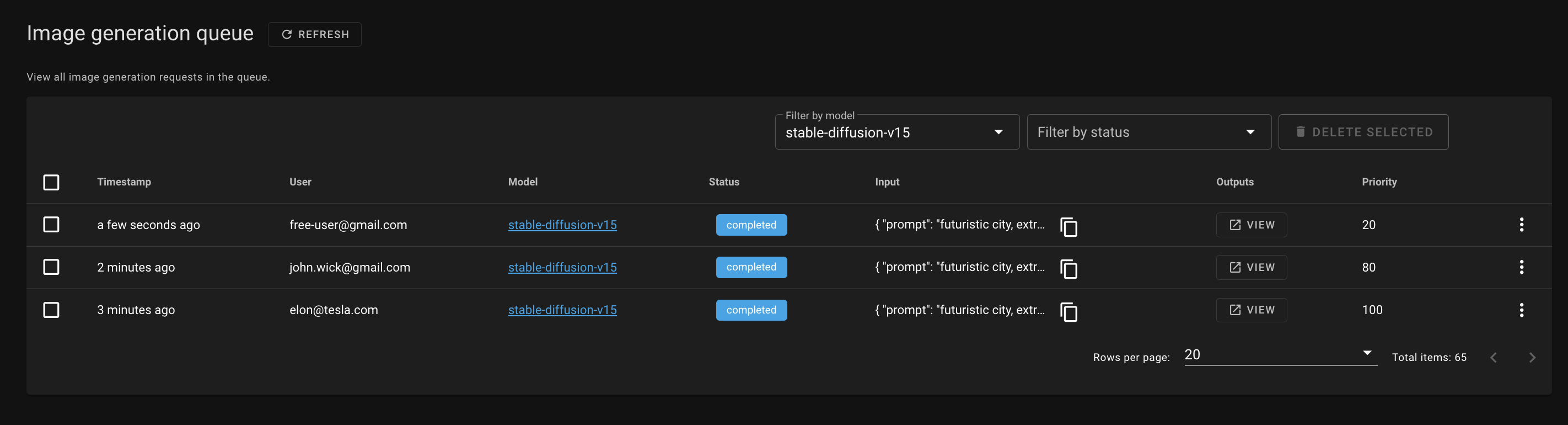The image size is (1568, 425).
Task: Toggle the select-all checkbox in header
Action: (51, 182)
